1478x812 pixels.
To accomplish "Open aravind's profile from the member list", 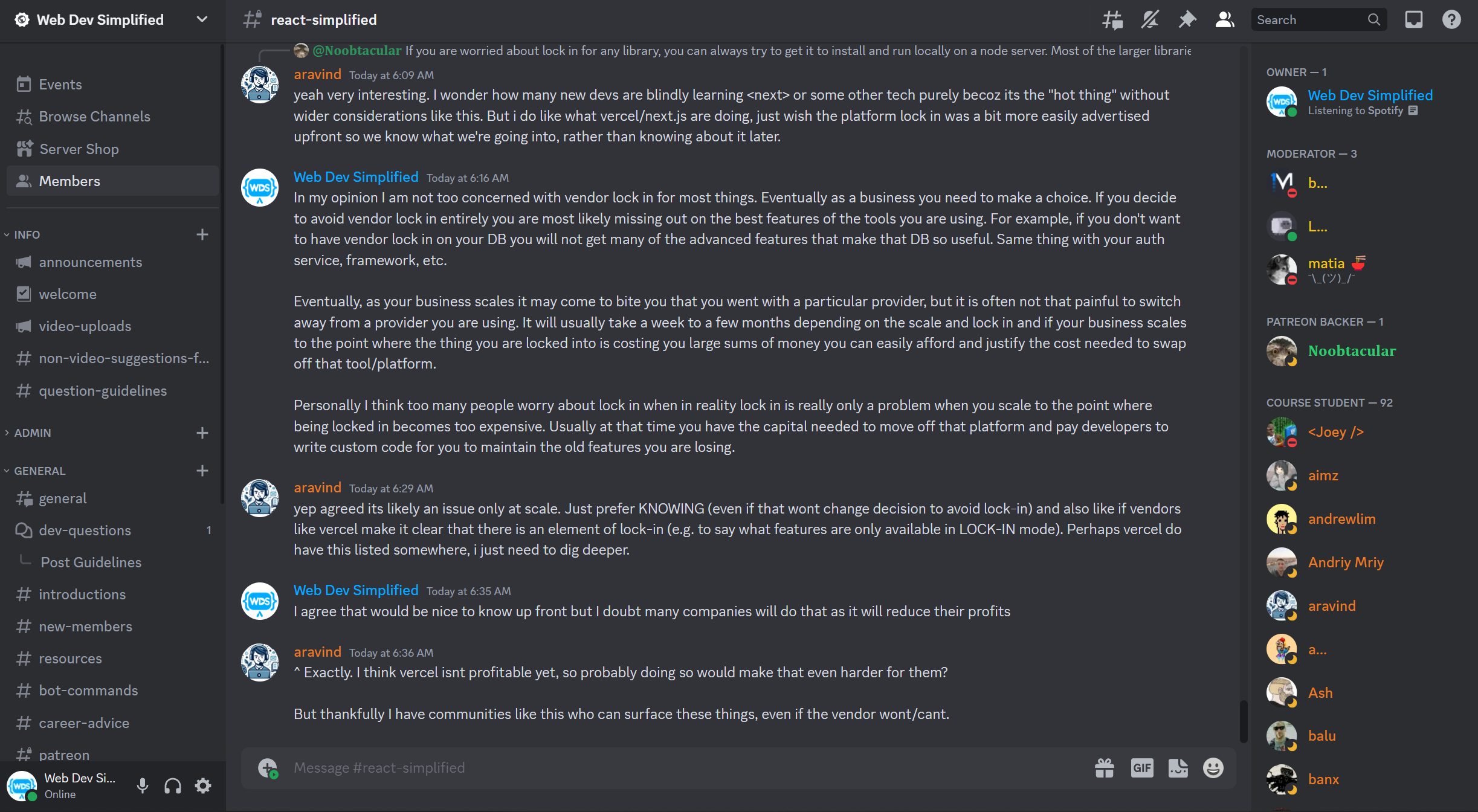I will (1331, 606).
